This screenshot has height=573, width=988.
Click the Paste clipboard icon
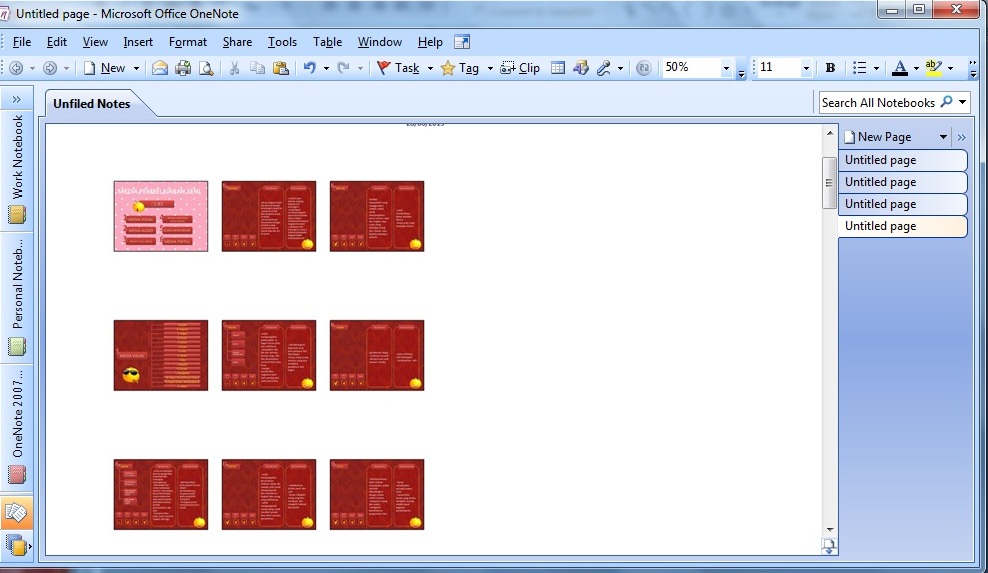click(280, 68)
